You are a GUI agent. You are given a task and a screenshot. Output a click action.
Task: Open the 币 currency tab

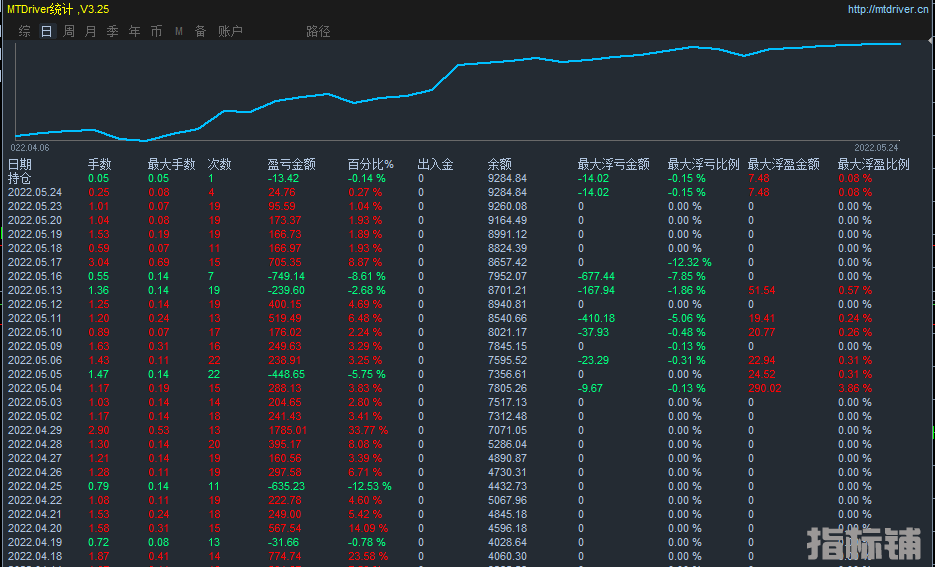point(156,31)
